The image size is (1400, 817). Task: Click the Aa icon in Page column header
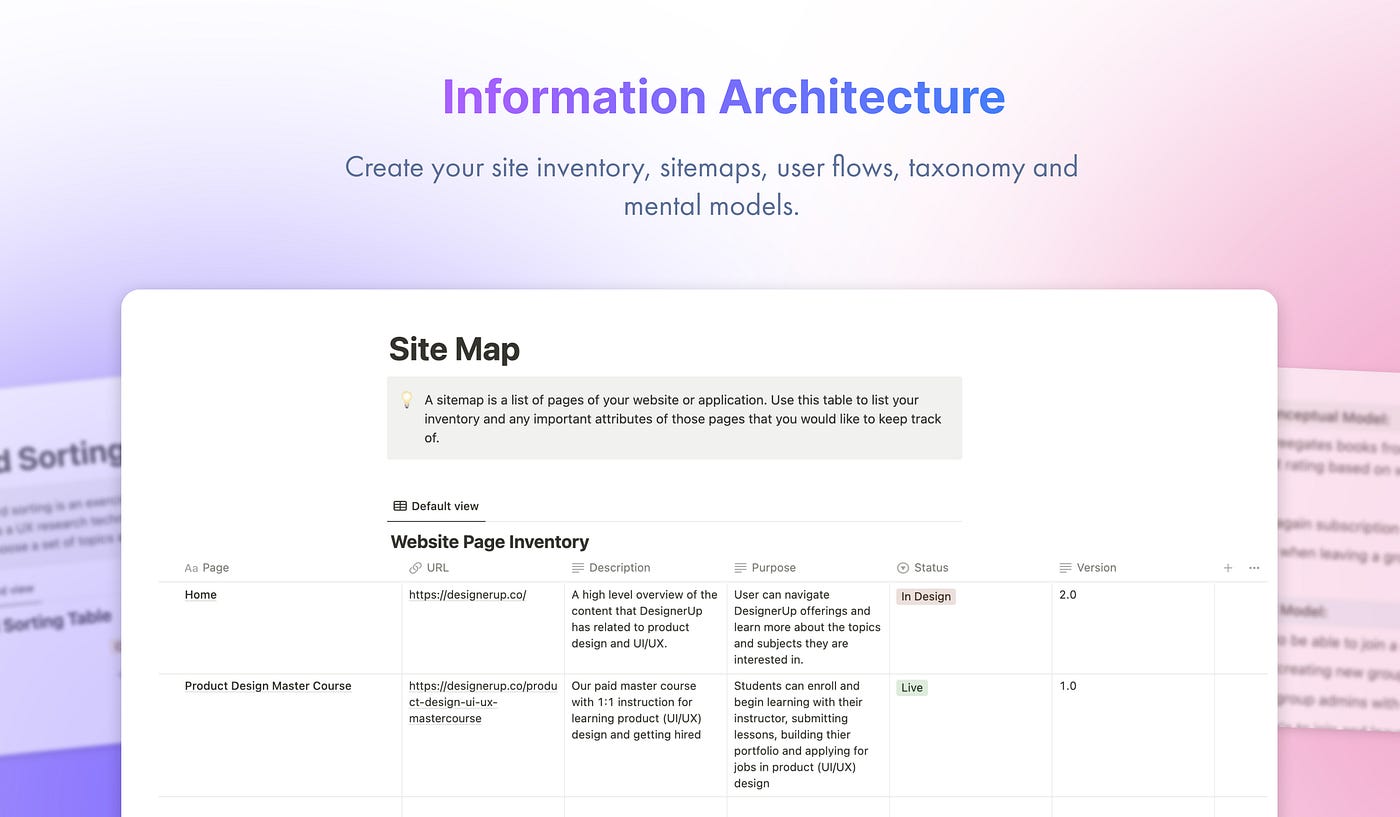[x=191, y=568]
